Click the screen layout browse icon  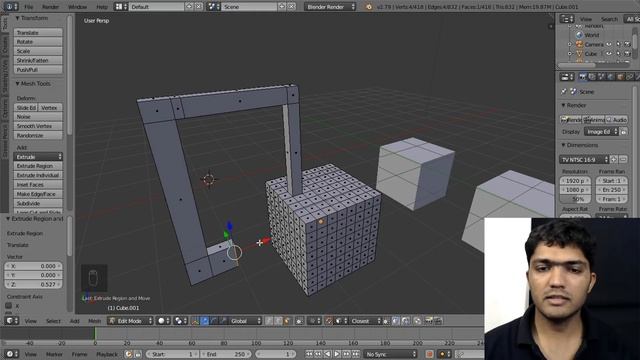tap(120, 7)
